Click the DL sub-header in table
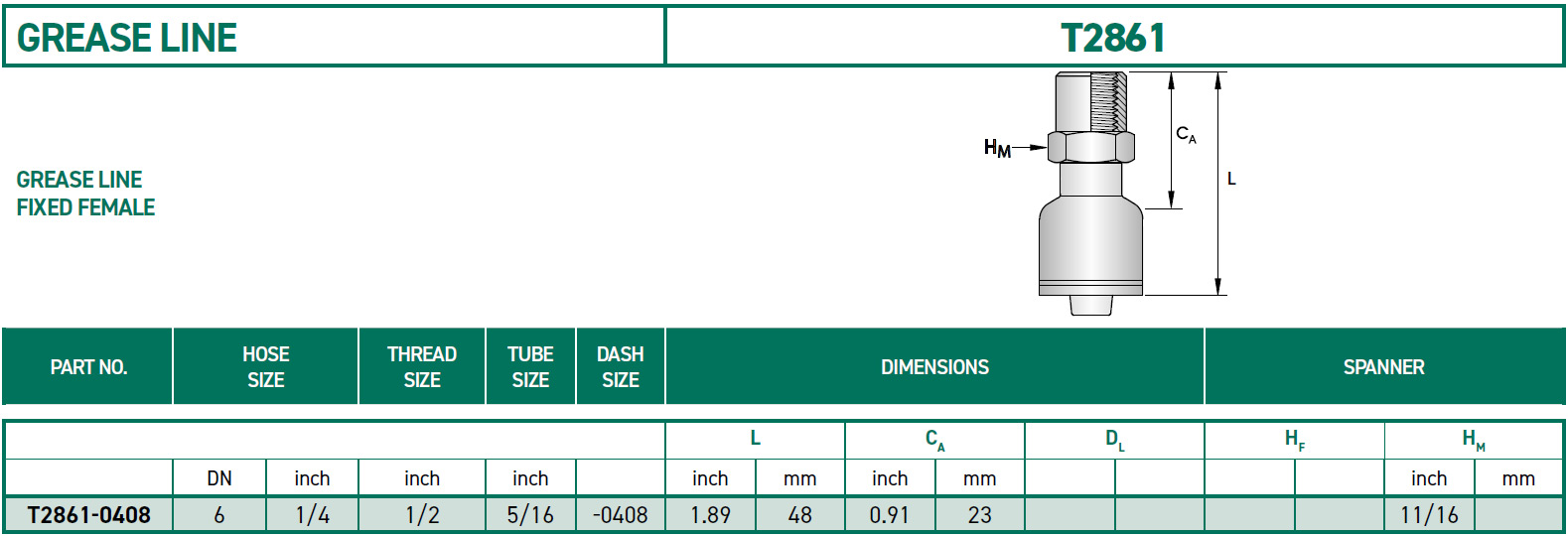Screen dimensions: 1568x536 click(1114, 440)
